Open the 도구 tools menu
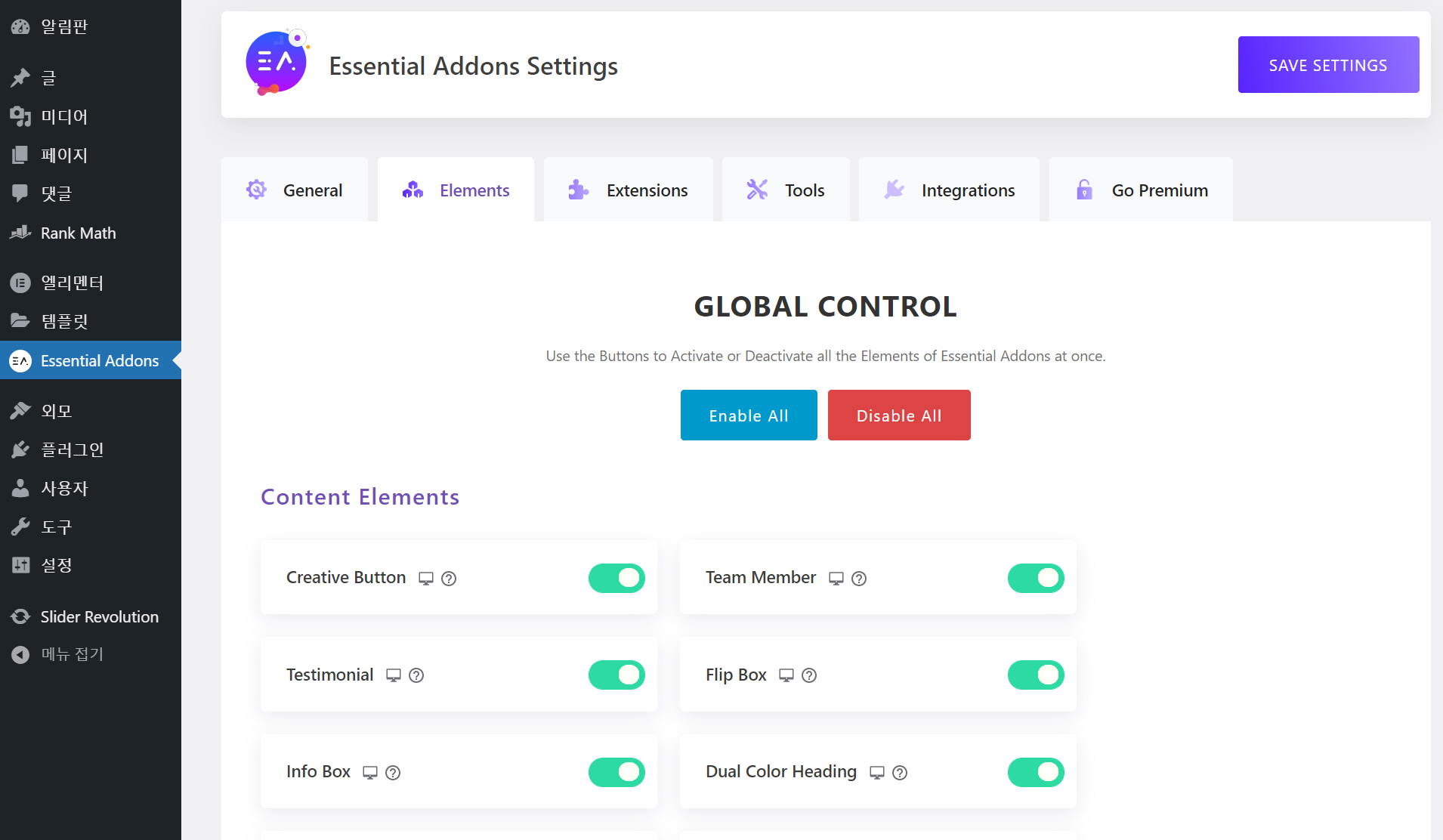Screen dimensions: 1443x840 [91, 527]
